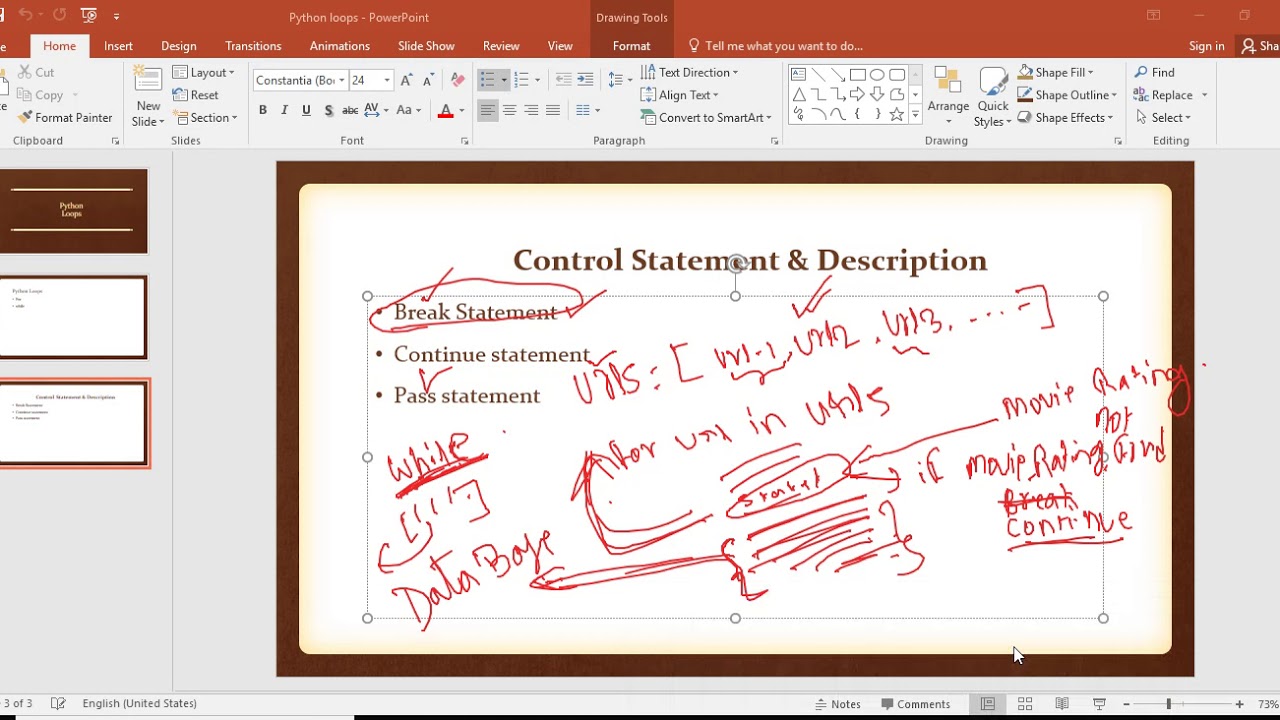Open the Home tab

point(59,46)
